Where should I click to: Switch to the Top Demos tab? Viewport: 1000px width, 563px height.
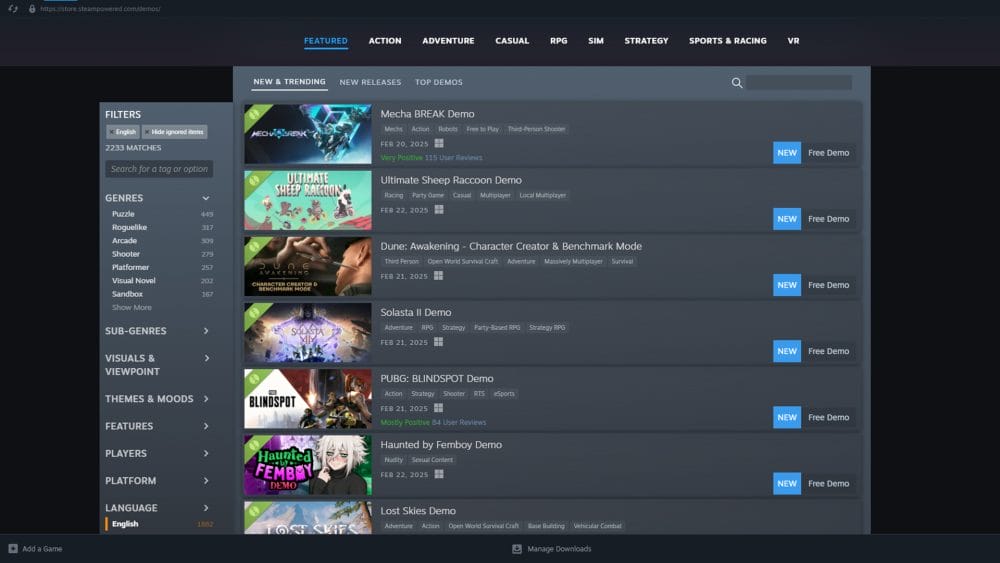(439, 82)
